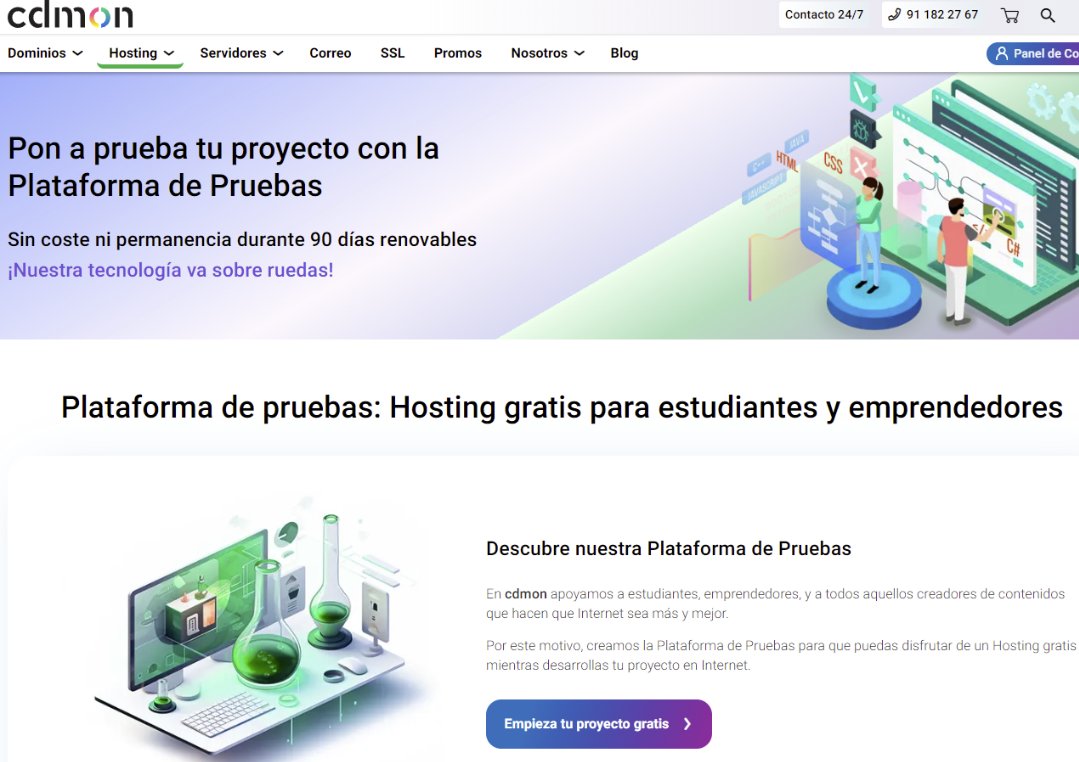
Task: Click the phone handset icon
Action: click(x=894, y=14)
